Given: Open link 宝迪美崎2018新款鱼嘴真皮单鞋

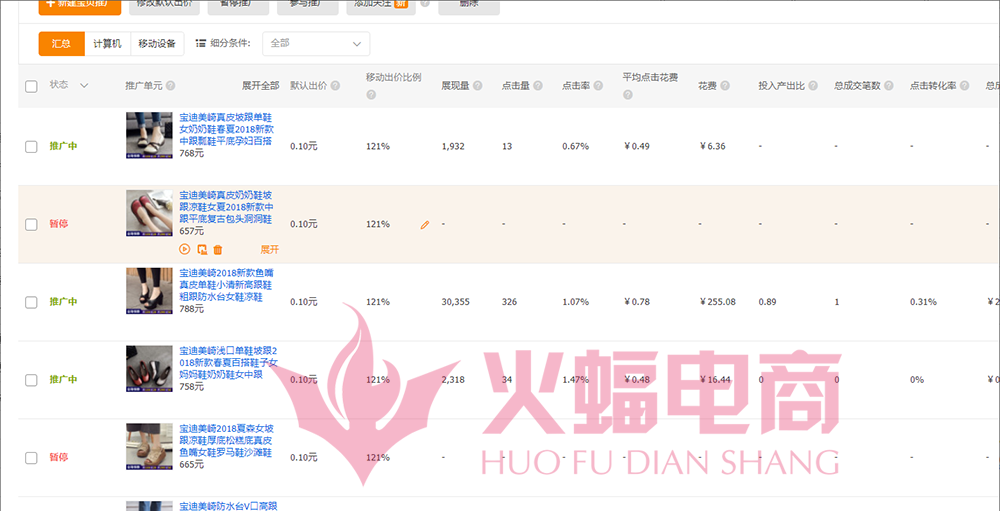Looking at the screenshot, I should tap(227, 285).
